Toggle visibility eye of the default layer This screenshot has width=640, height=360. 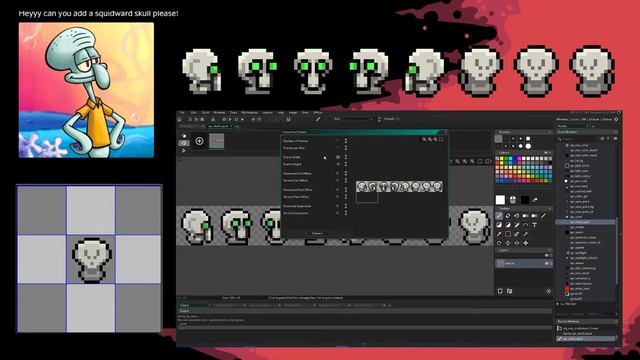pos(547,263)
